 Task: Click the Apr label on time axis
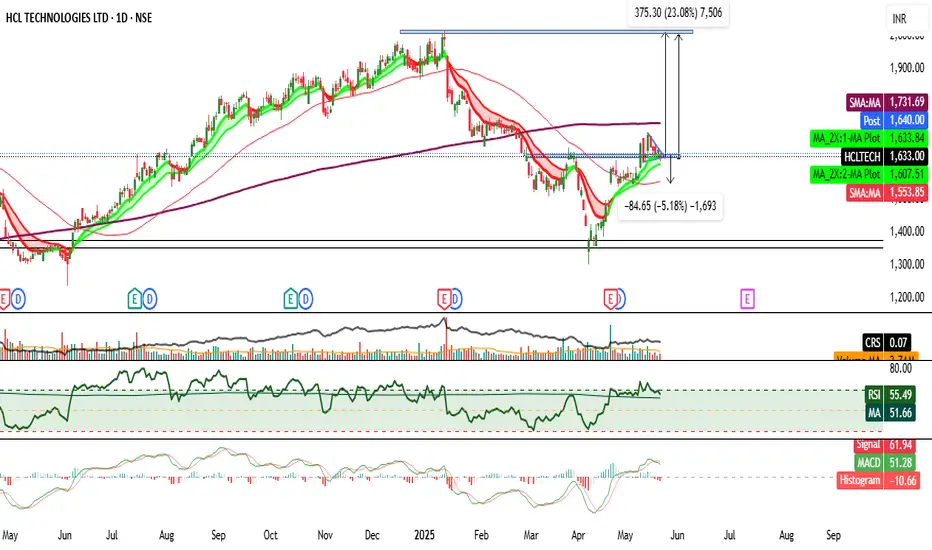point(578,535)
